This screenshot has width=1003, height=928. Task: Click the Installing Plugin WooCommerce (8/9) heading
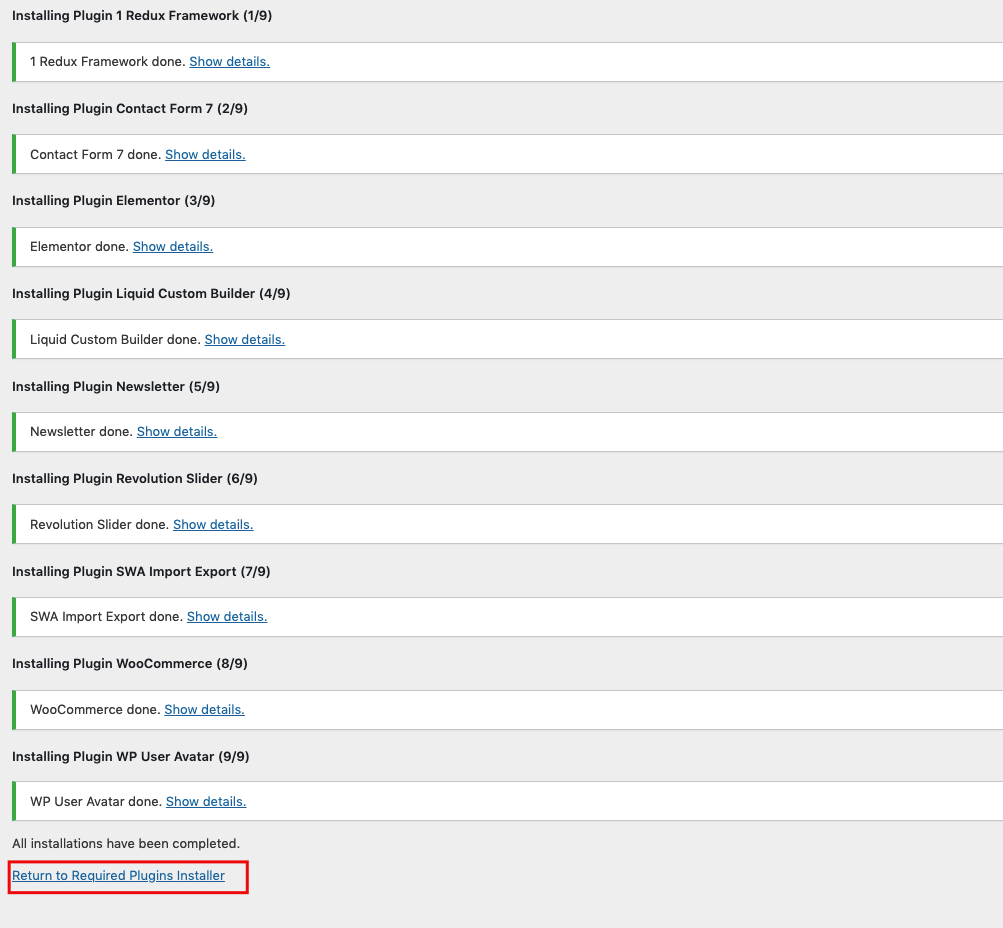click(x=129, y=664)
